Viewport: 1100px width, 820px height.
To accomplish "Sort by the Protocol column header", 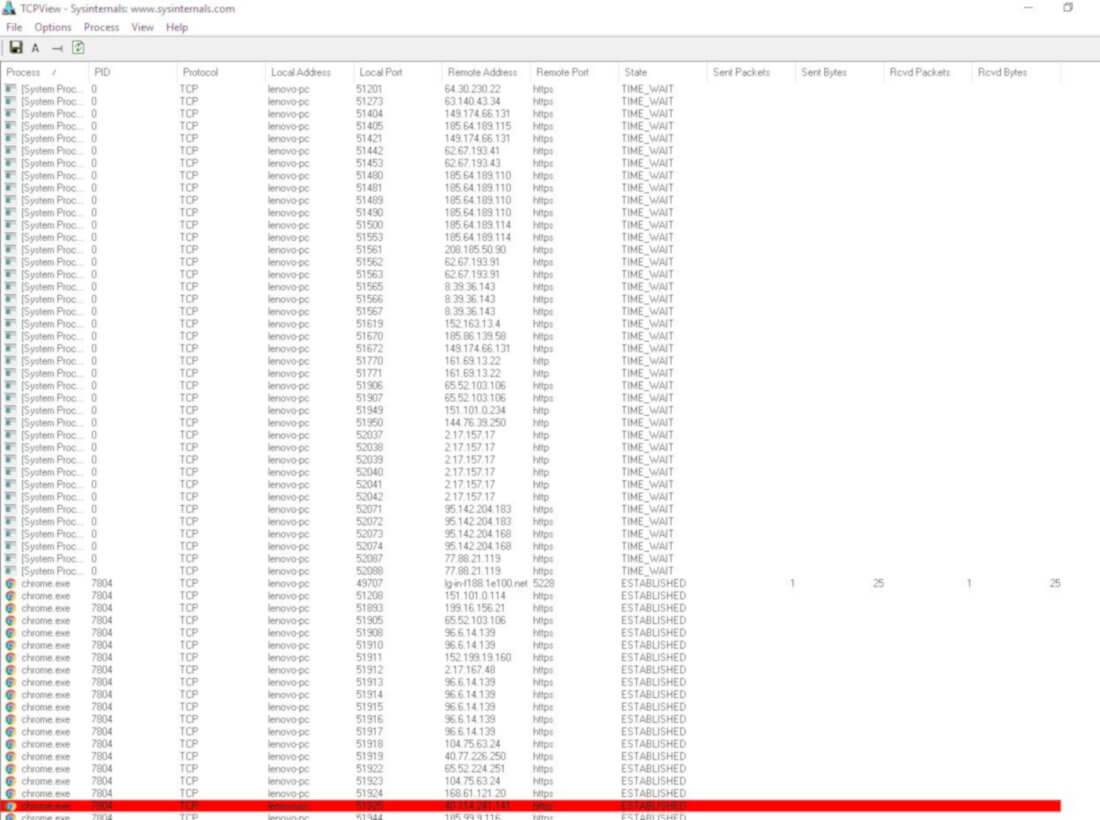I will click(x=221, y=72).
